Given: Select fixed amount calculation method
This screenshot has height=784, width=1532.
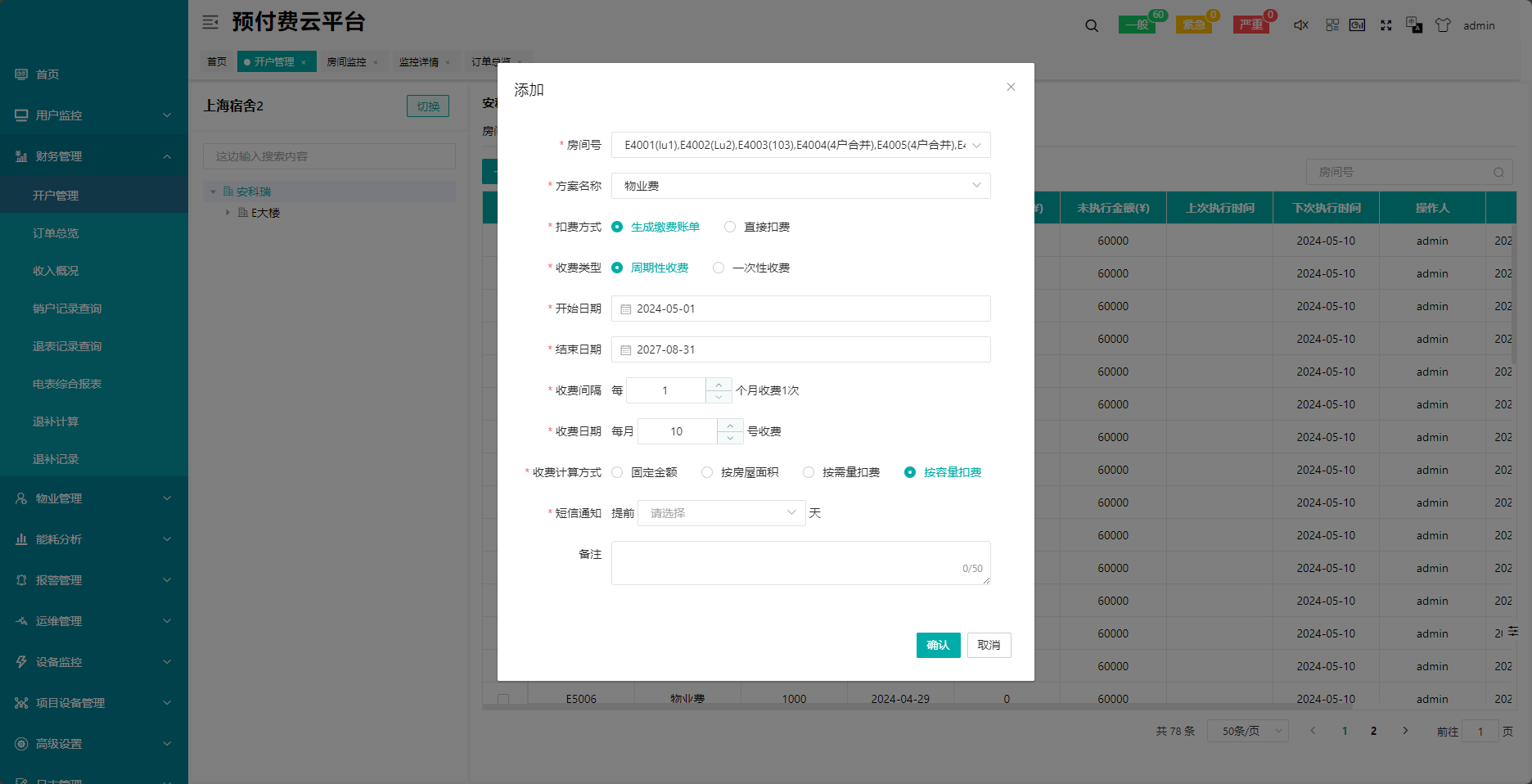Looking at the screenshot, I should (618, 472).
